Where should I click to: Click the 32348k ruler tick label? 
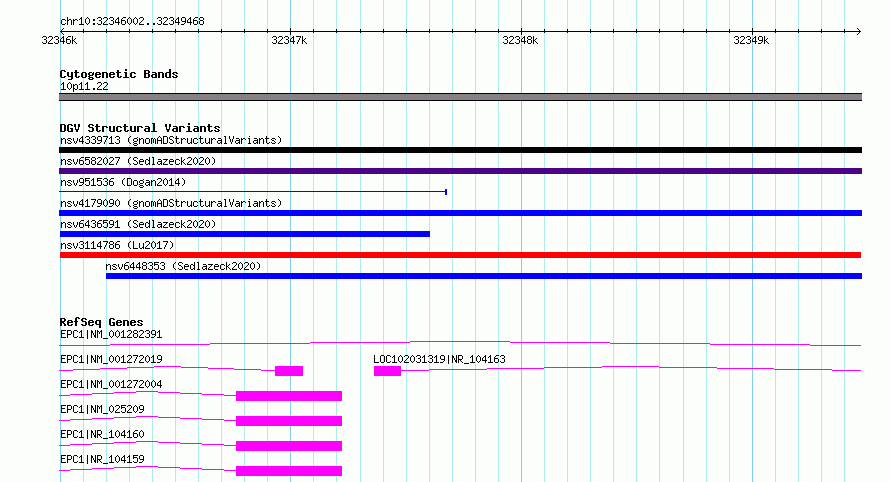point(520,40)
